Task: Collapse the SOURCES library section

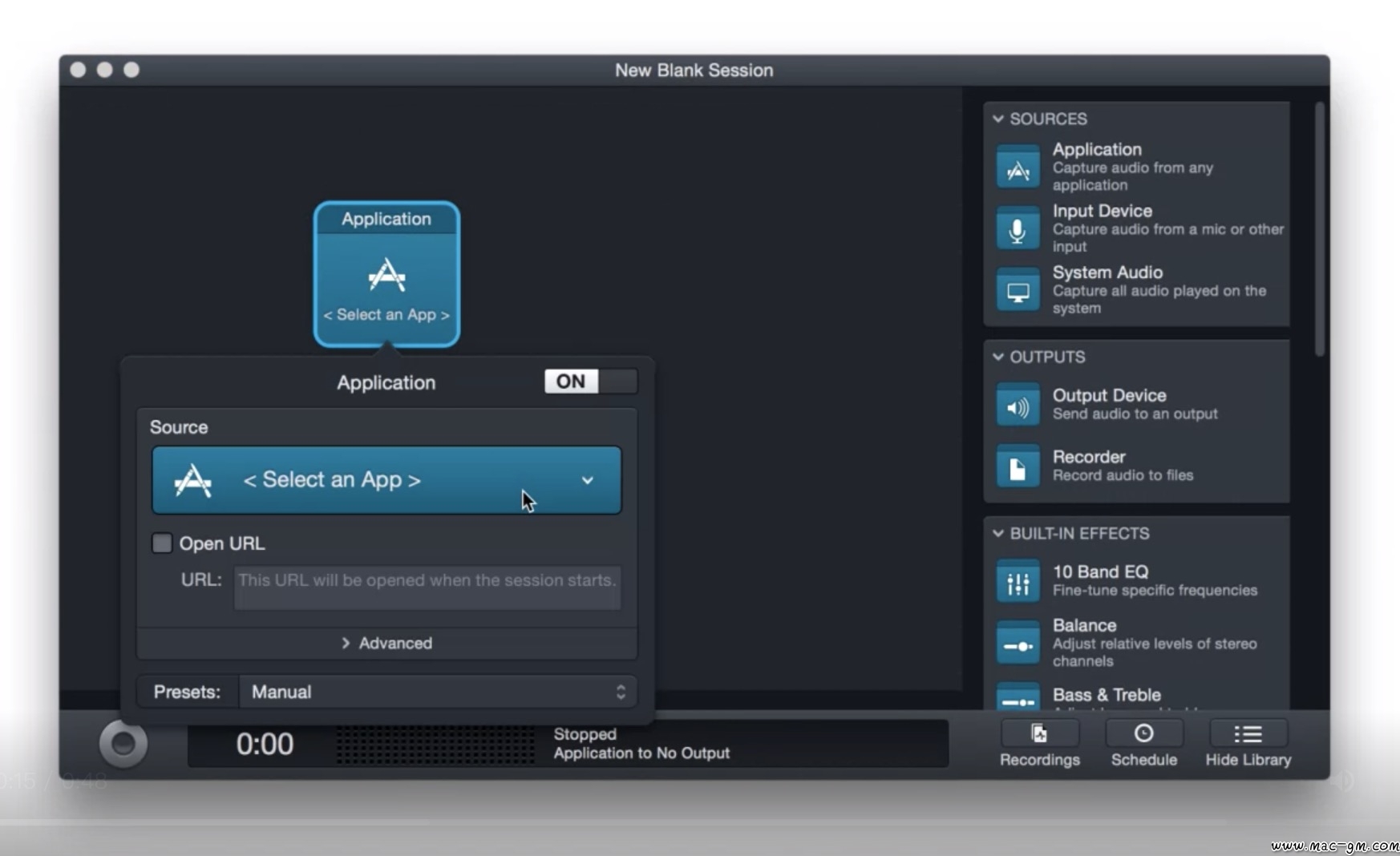Action: [x=998, y=119]
